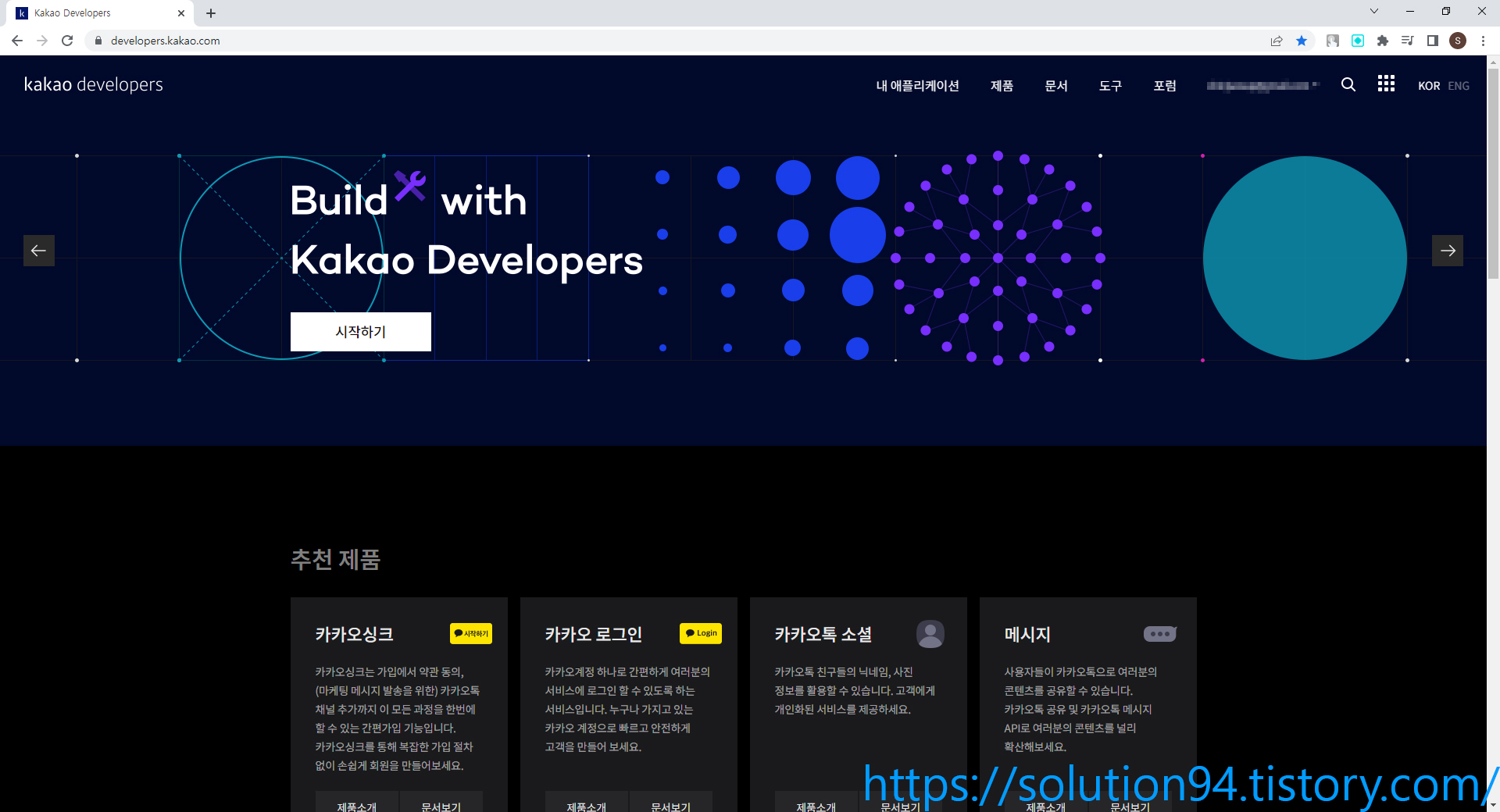The height and width of the screenshot is (812, 1500).
Task: Click the gray extension icon after the star
Action: pyautogui.click(x=1333, y=41)
